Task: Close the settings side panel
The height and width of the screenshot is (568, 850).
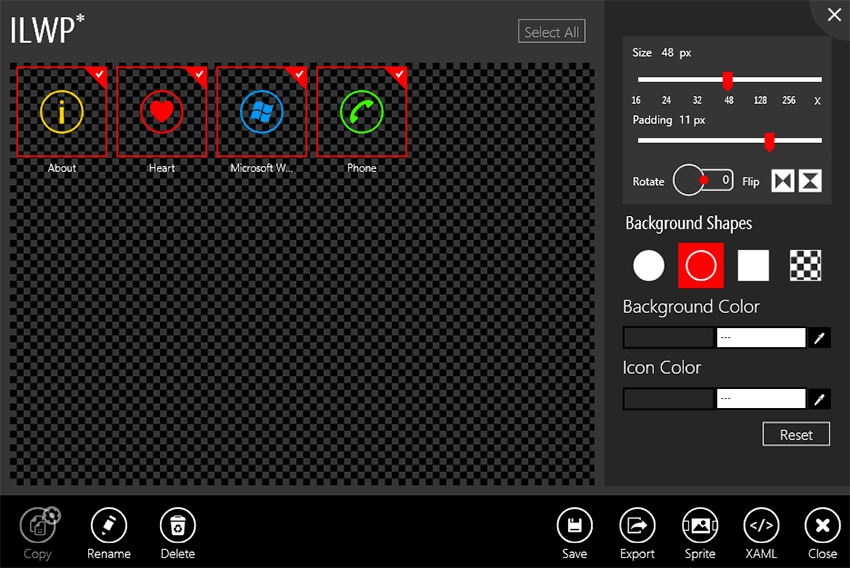Action: tap(834, 15)
